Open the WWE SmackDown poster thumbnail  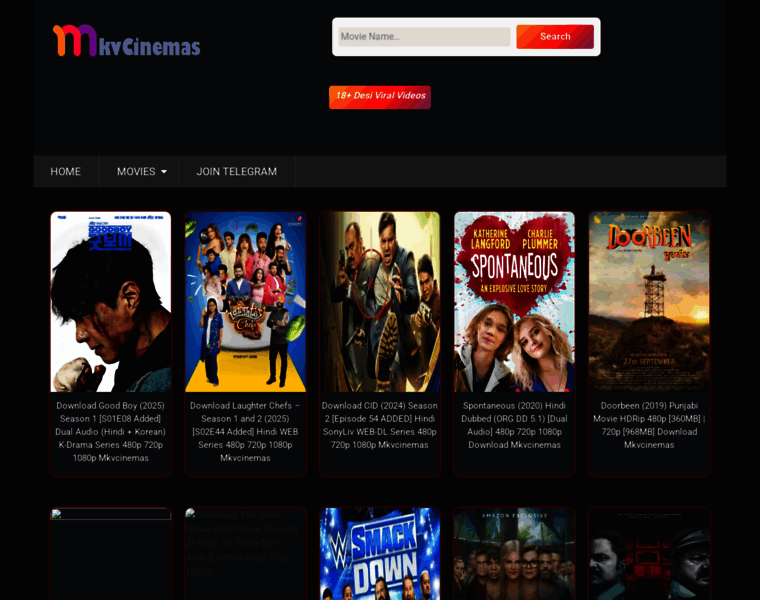pyautogui.click(x=380, y=554)
